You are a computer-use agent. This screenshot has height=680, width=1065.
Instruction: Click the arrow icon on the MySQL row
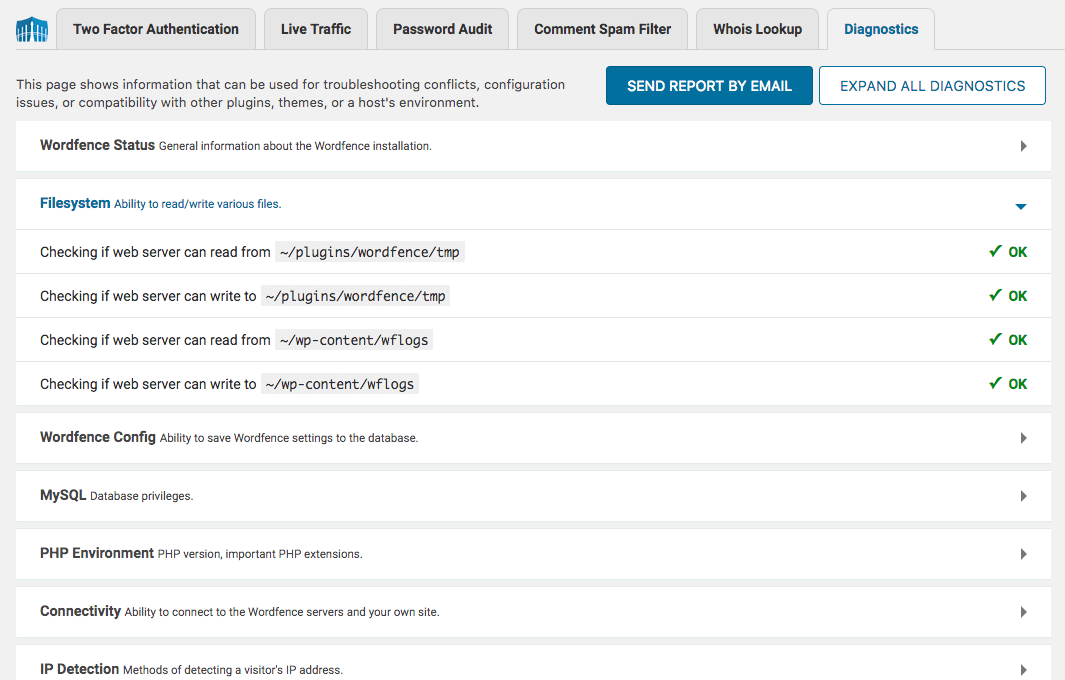[1022, 495]
